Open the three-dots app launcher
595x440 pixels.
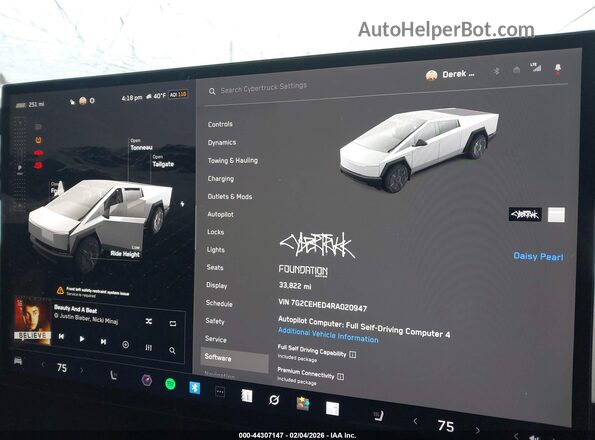tap(220, 391)
